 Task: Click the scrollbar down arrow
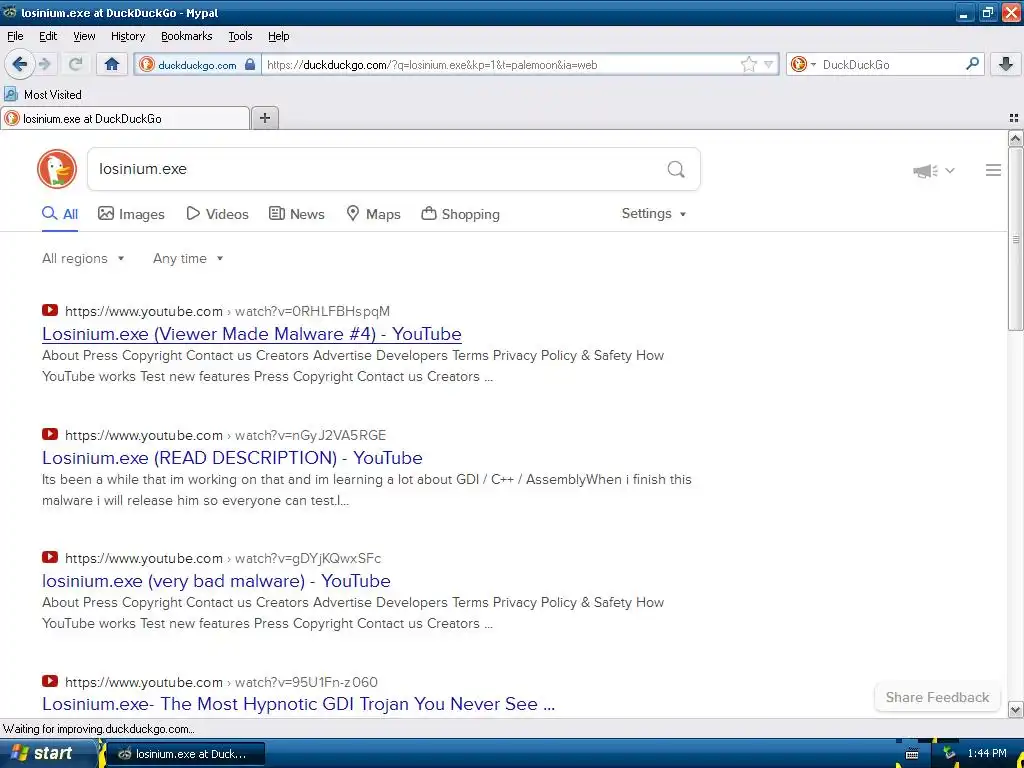pos(1015,710)
